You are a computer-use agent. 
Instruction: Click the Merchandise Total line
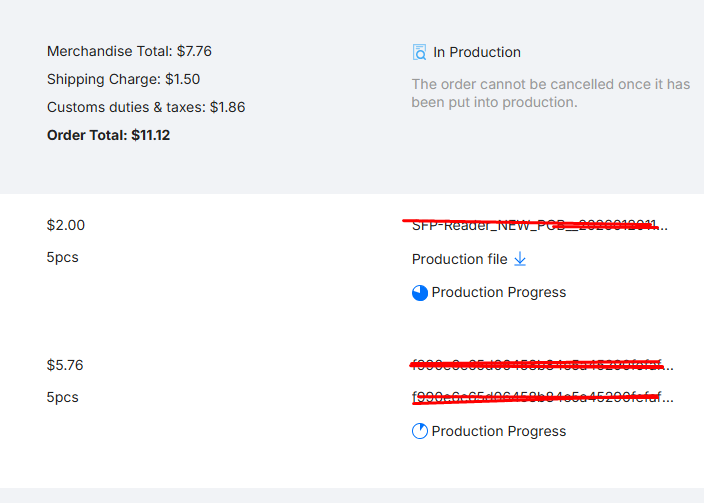coord(129,51)
